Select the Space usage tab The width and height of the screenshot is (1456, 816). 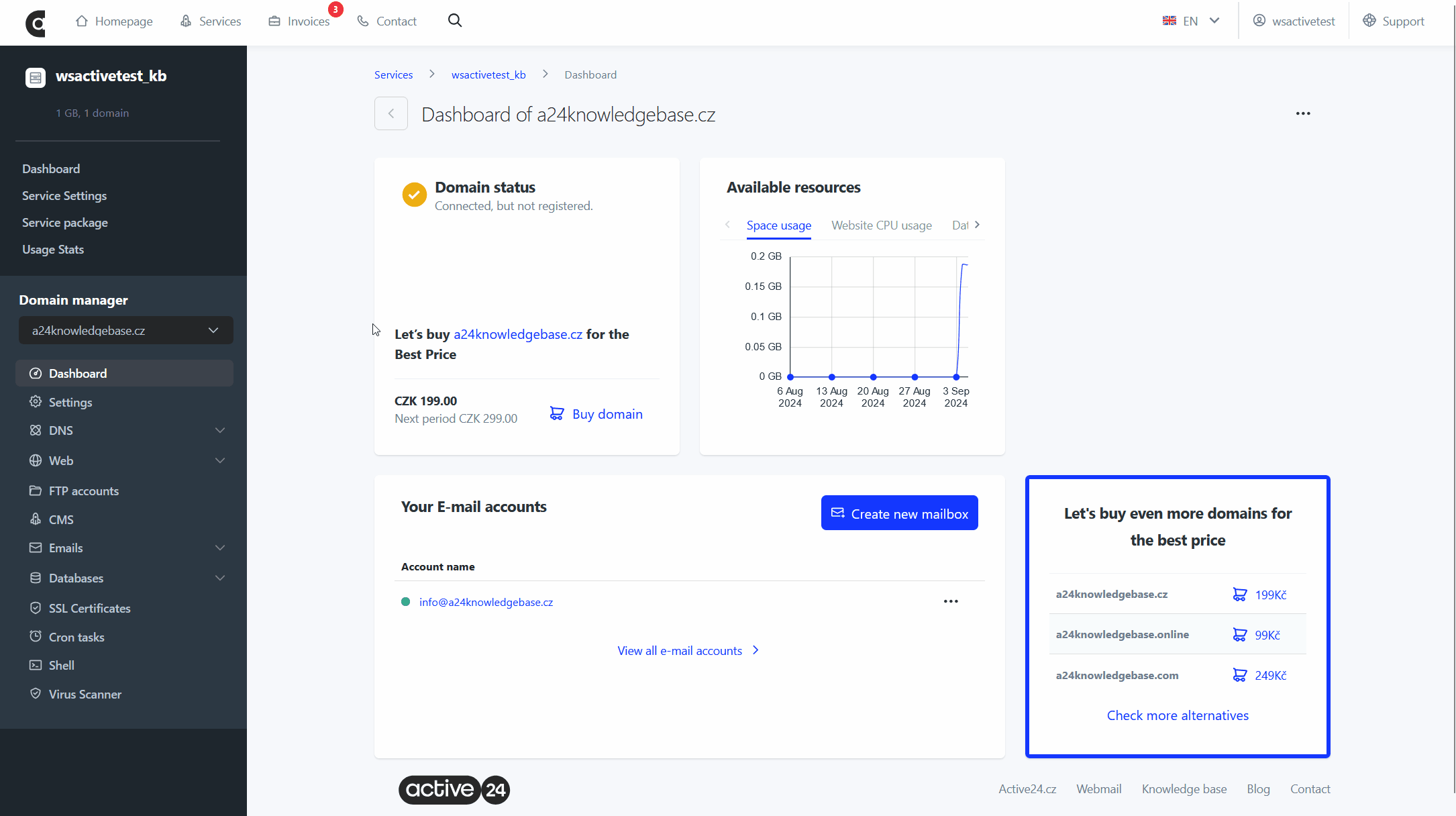tap(779, 225)
